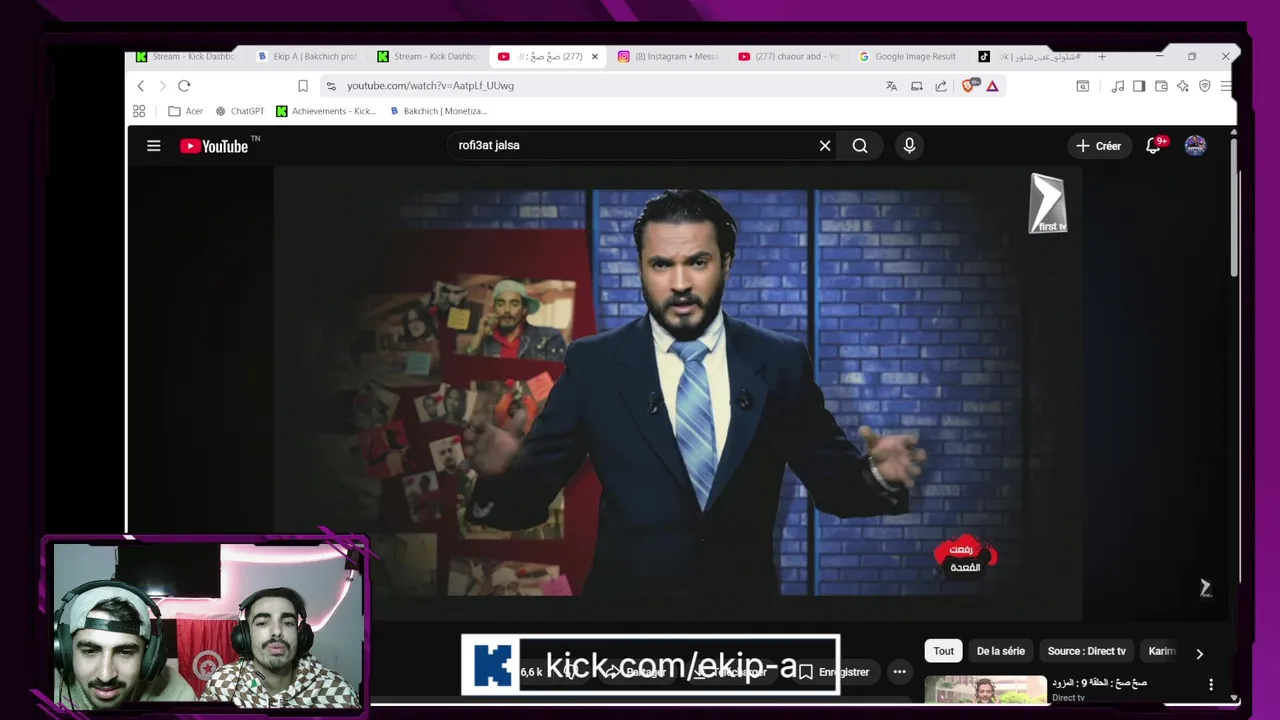Open the suggested video thumbnail from Direct tv

click(985, 690)
